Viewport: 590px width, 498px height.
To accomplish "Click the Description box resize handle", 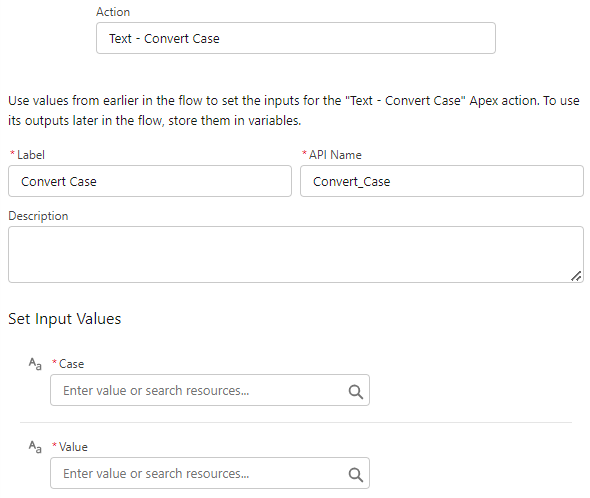I will click(576, 276).
